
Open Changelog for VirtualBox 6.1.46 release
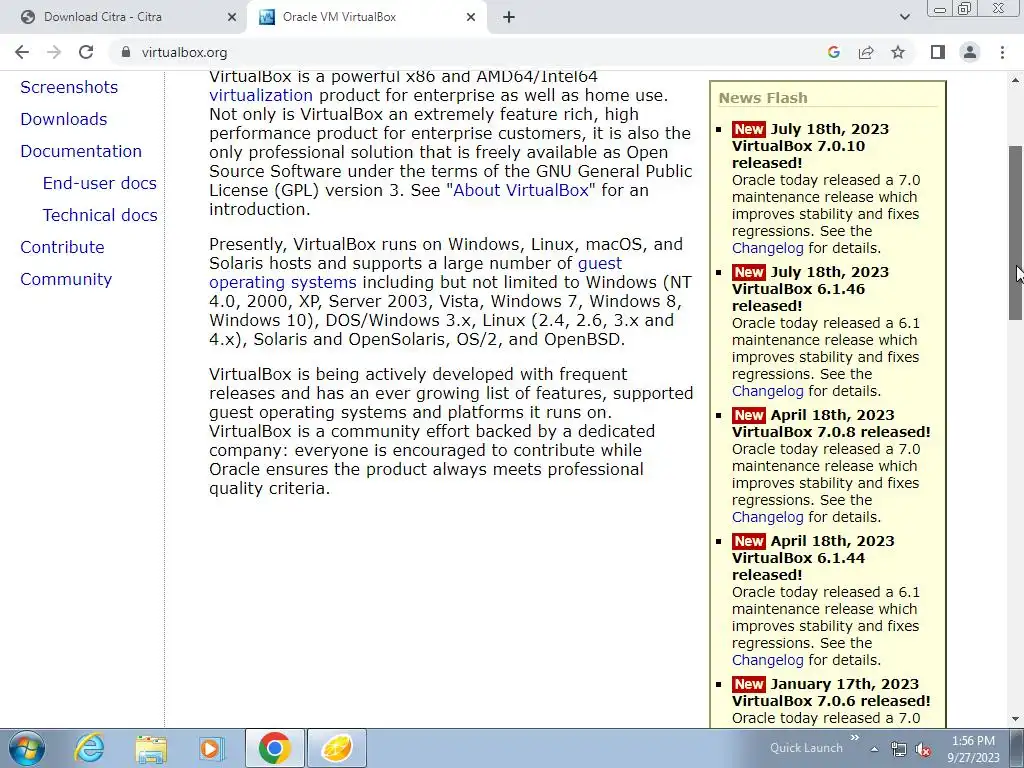[767, 391]
